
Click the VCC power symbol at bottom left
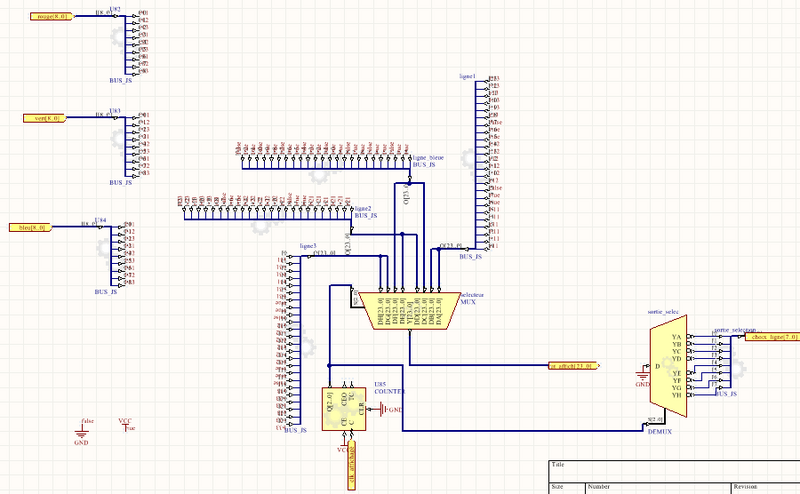click(125, 427)
